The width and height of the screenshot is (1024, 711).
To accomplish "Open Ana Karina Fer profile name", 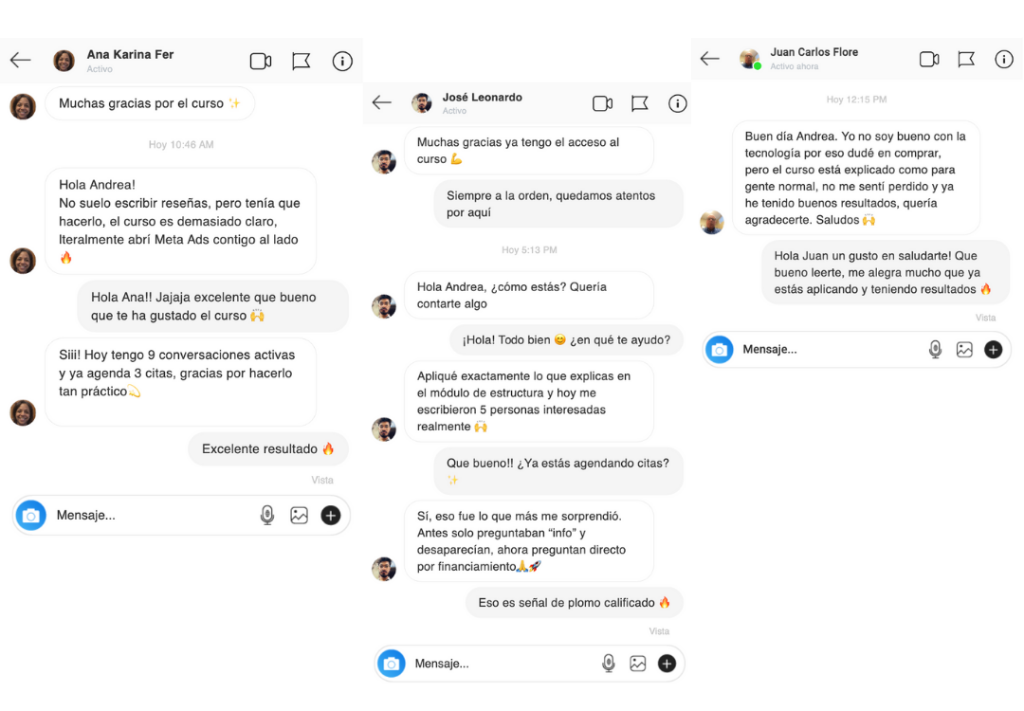I will click(x=130, y=54).
